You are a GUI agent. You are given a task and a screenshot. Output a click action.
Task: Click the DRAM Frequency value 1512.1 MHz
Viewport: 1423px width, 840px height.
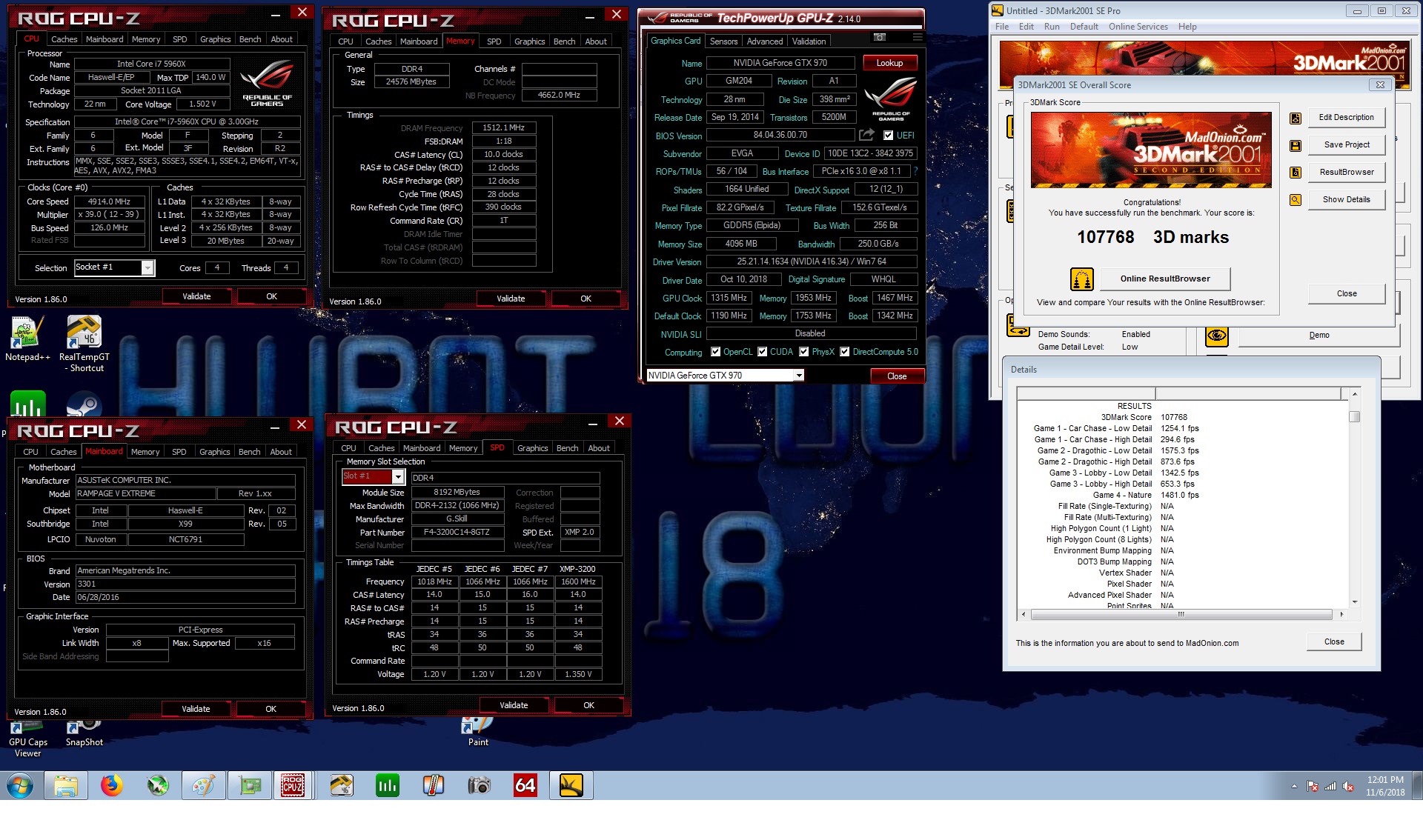pos(503,127)
